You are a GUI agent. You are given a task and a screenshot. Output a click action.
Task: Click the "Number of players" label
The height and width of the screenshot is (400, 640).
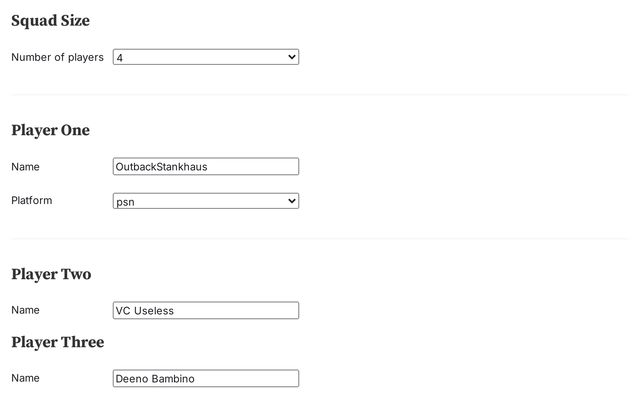(57, 57)
